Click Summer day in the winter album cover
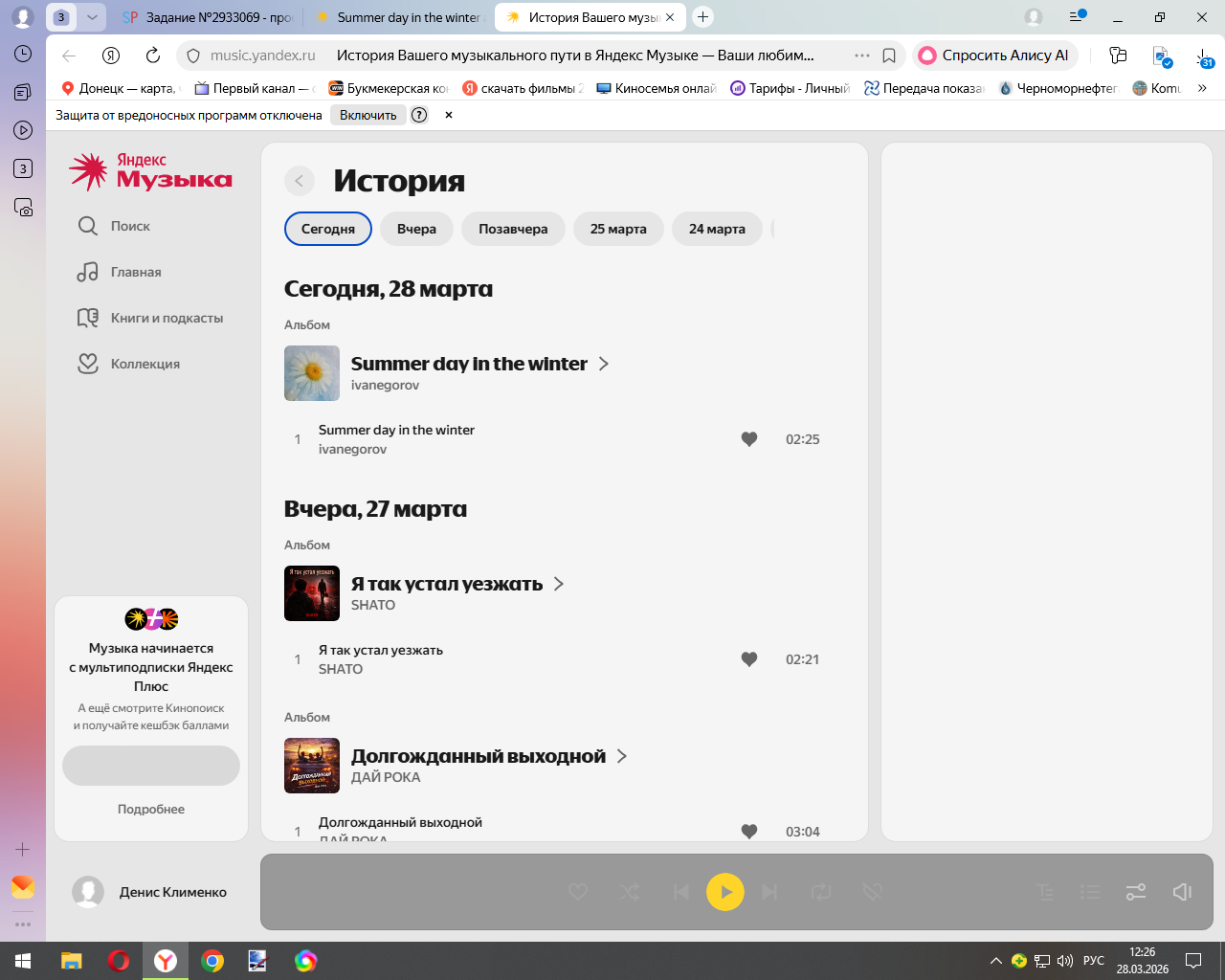 click(312, 373)
